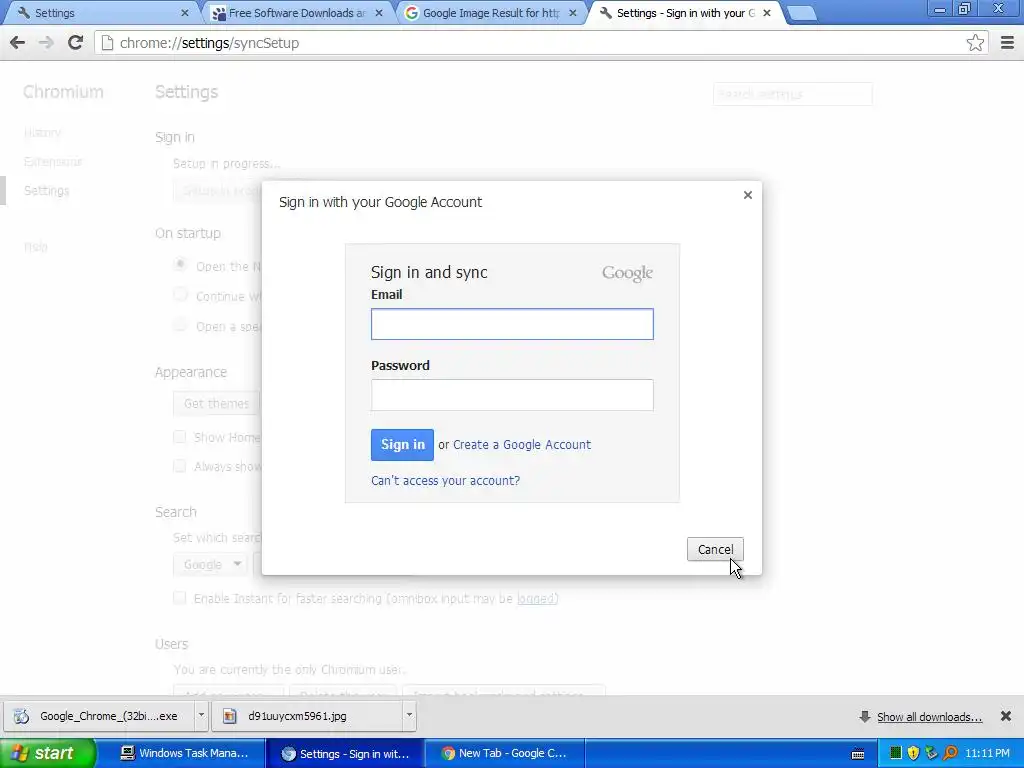Open the Google_Chrome exe download item
The width and height of the screenshot is (1024, 768).
(x=99, y=716)
